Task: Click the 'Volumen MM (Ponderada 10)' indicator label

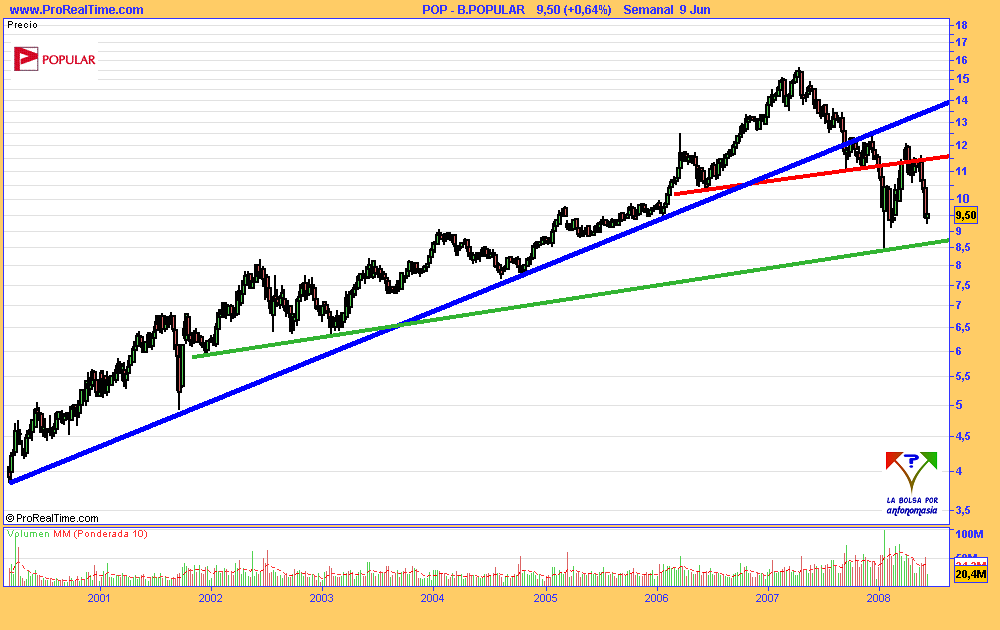Action: click(x=78, y=534)
